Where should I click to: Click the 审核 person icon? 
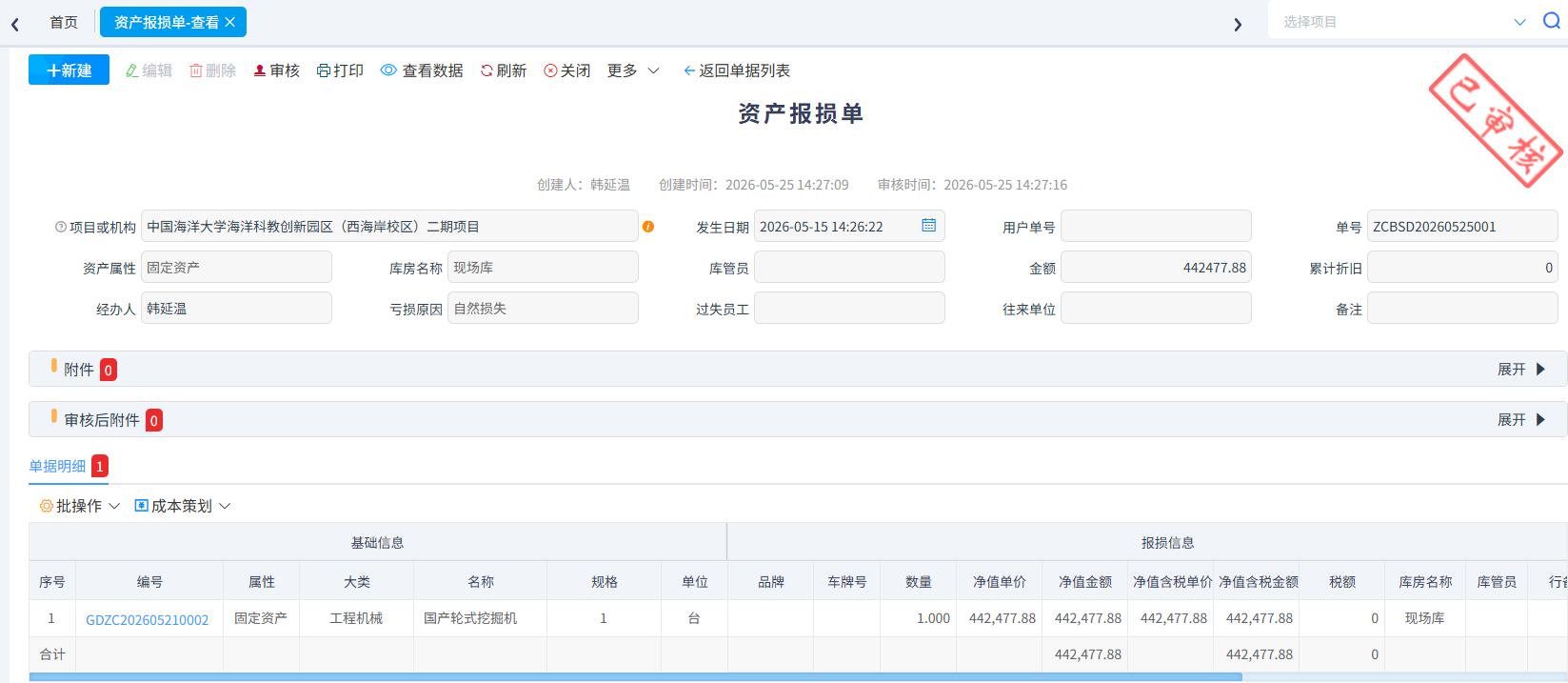pos(259,70)
